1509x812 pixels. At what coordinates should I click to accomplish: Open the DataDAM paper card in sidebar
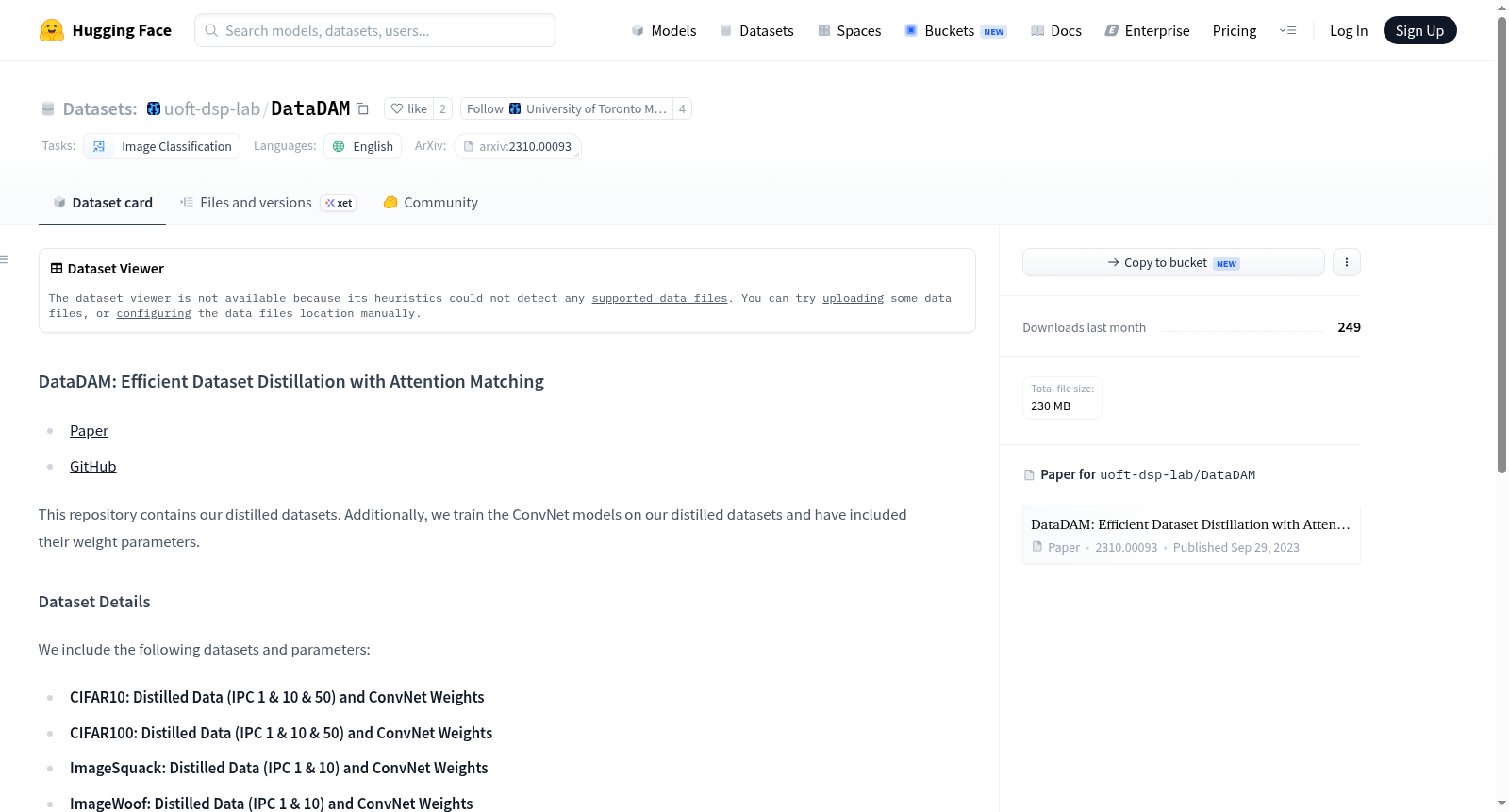click(1191, 535)
